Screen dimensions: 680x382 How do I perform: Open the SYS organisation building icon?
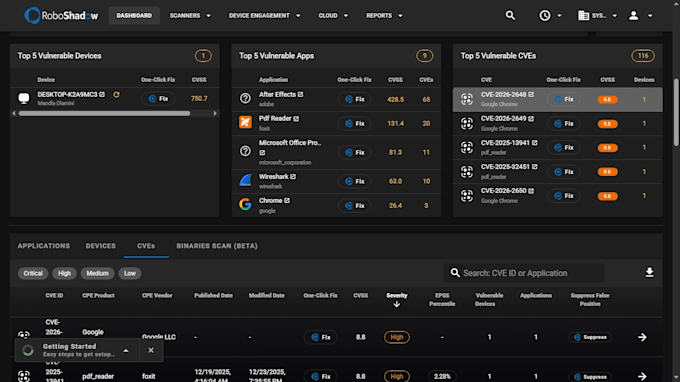pyautogui.click(x=583, y=16)
